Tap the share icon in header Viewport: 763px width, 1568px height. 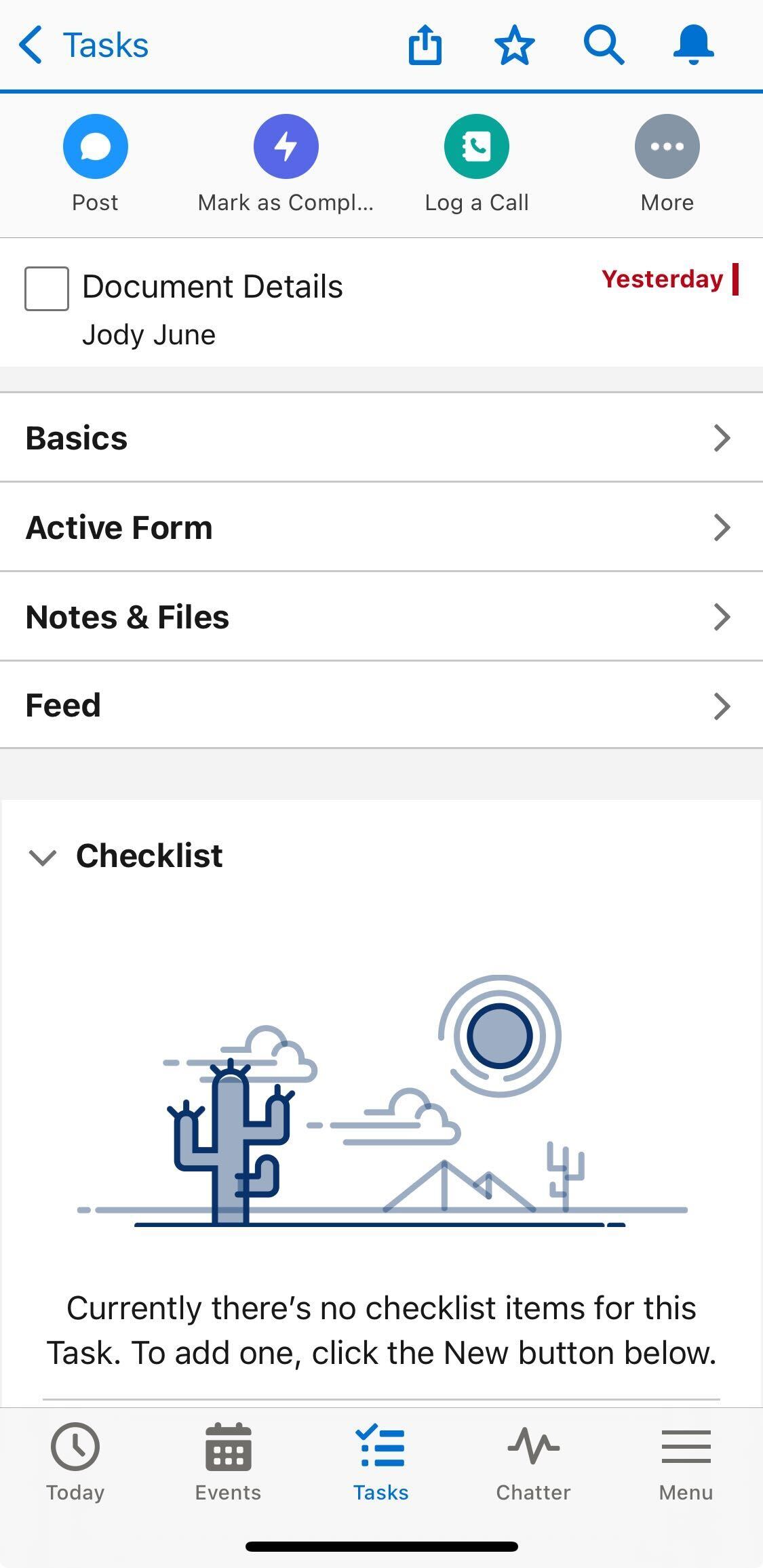tap(425, 45)
